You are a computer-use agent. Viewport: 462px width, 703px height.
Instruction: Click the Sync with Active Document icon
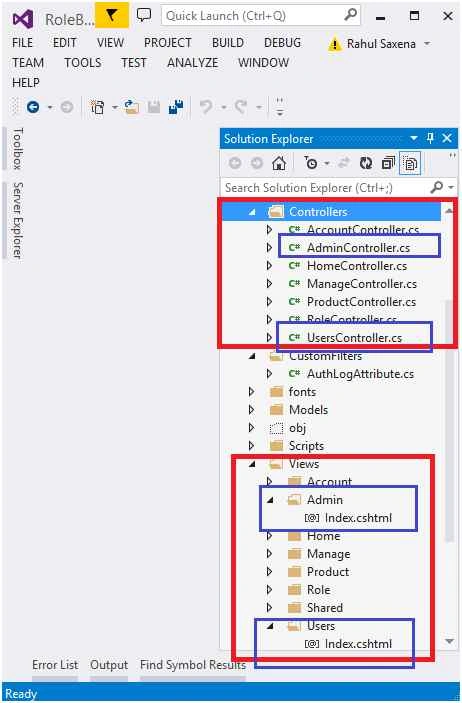tap(344, 163)
